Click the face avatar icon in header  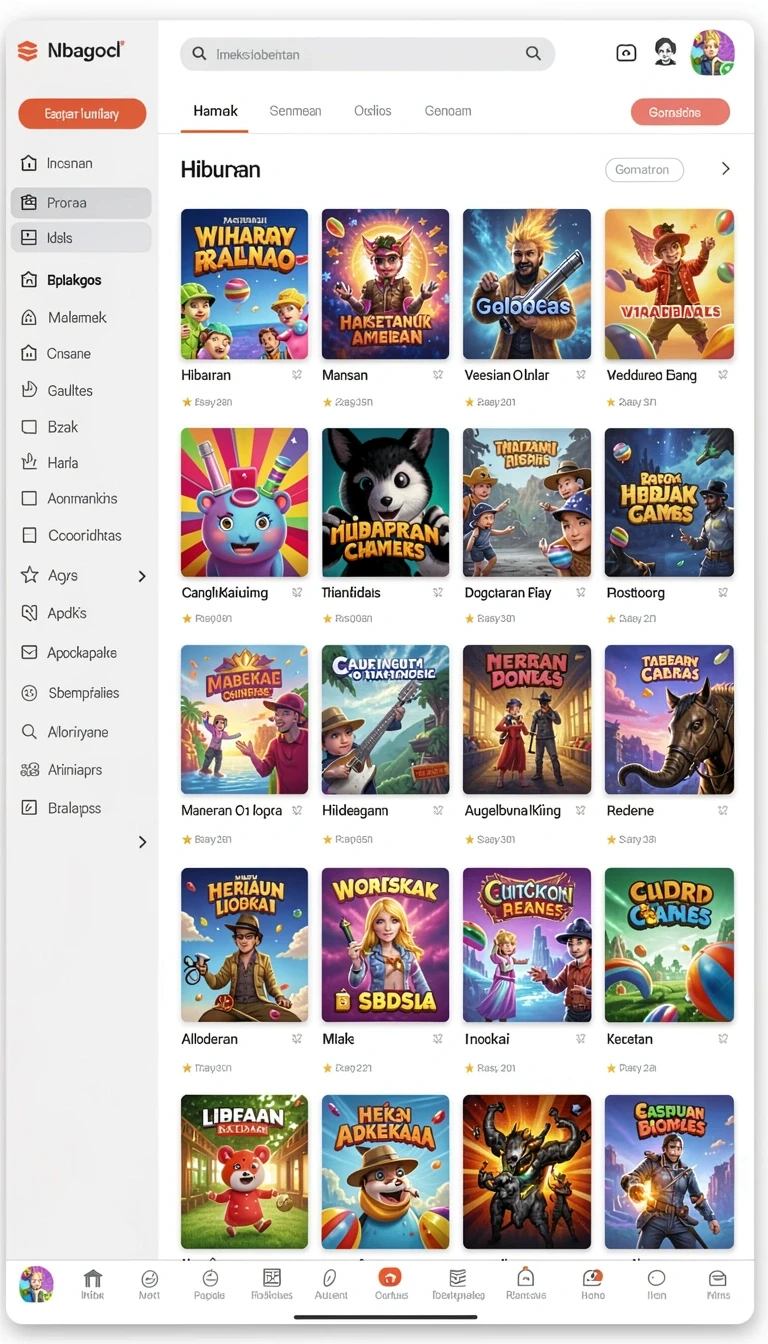[x=666, y=52]
